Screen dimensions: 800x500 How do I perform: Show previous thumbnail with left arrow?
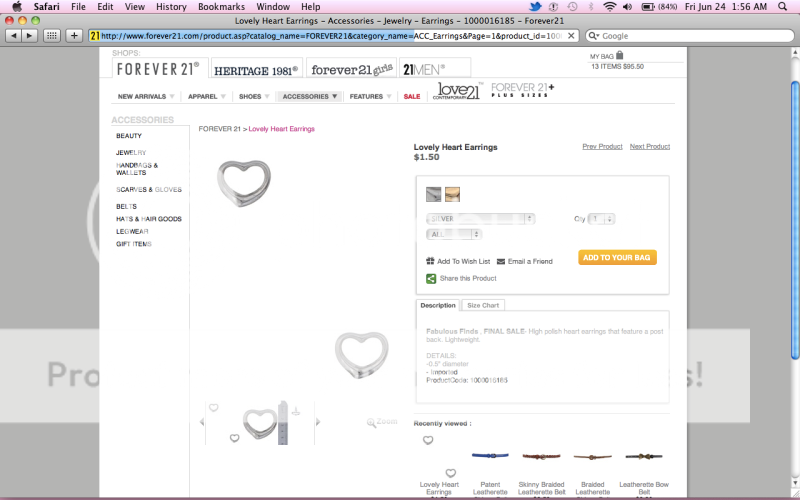tap(202, 422)
